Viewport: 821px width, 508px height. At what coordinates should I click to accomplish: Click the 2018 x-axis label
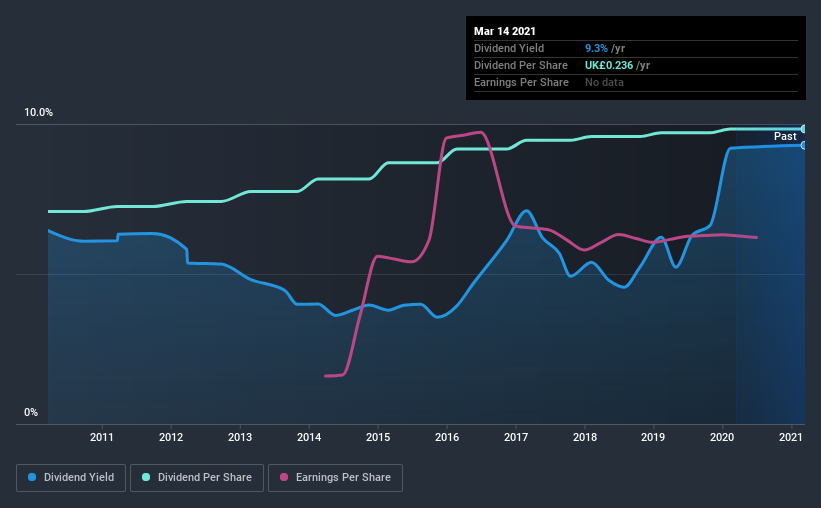tap(585, 437)
